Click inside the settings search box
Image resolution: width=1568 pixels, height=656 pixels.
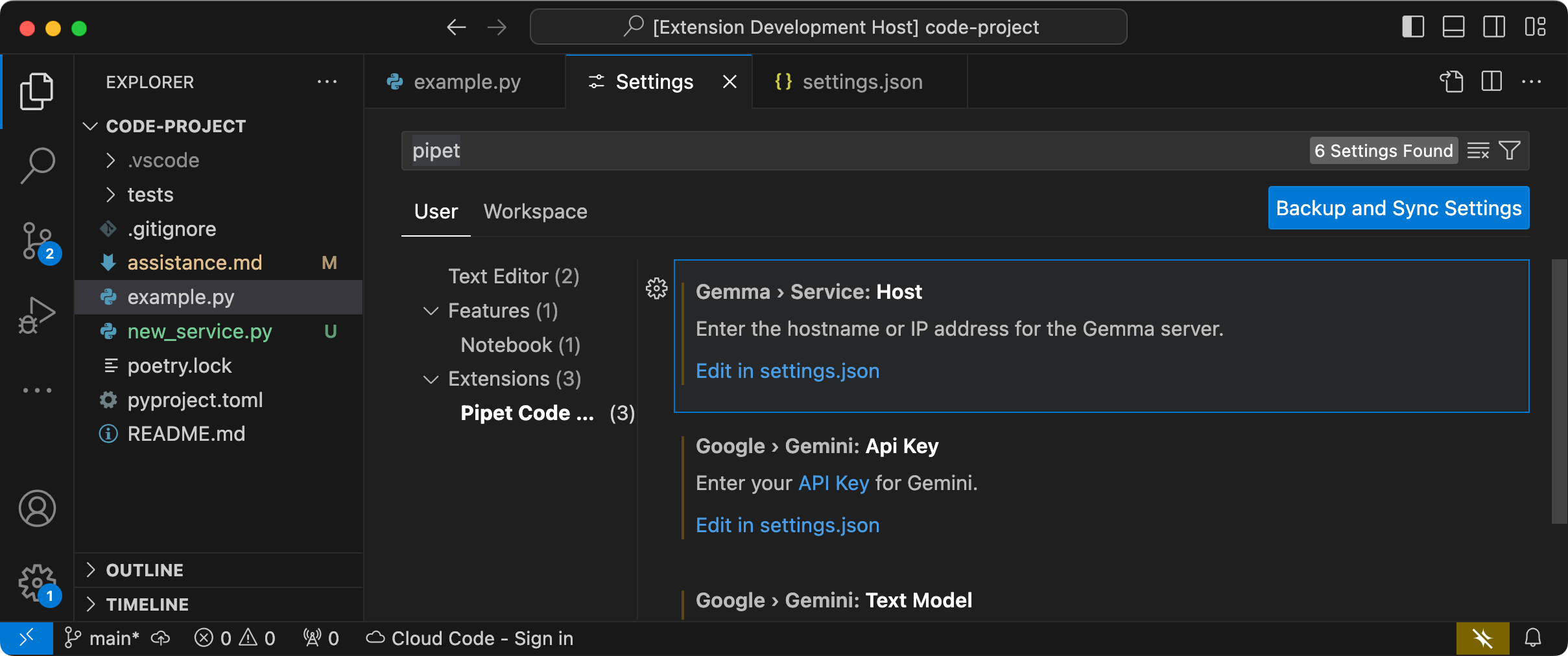(x=778, y=150)
